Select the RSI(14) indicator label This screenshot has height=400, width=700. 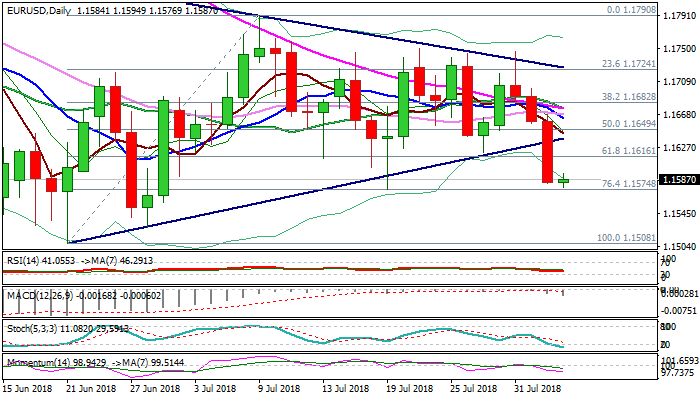click(20, 258)
